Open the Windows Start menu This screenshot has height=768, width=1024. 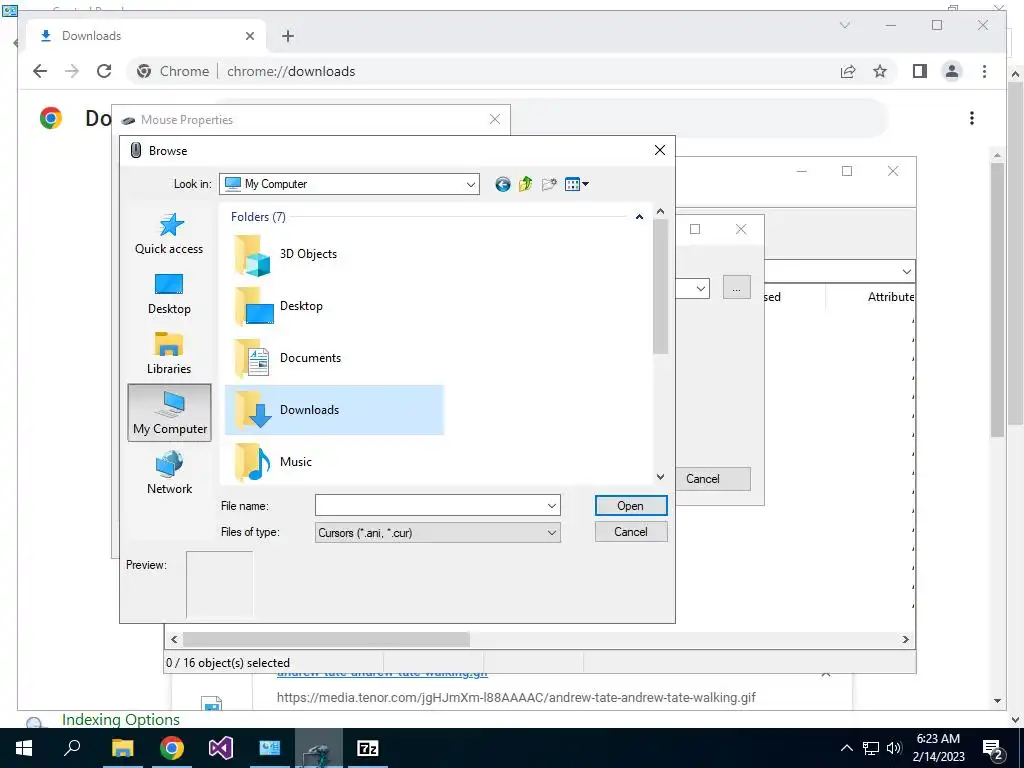[24, 748]
